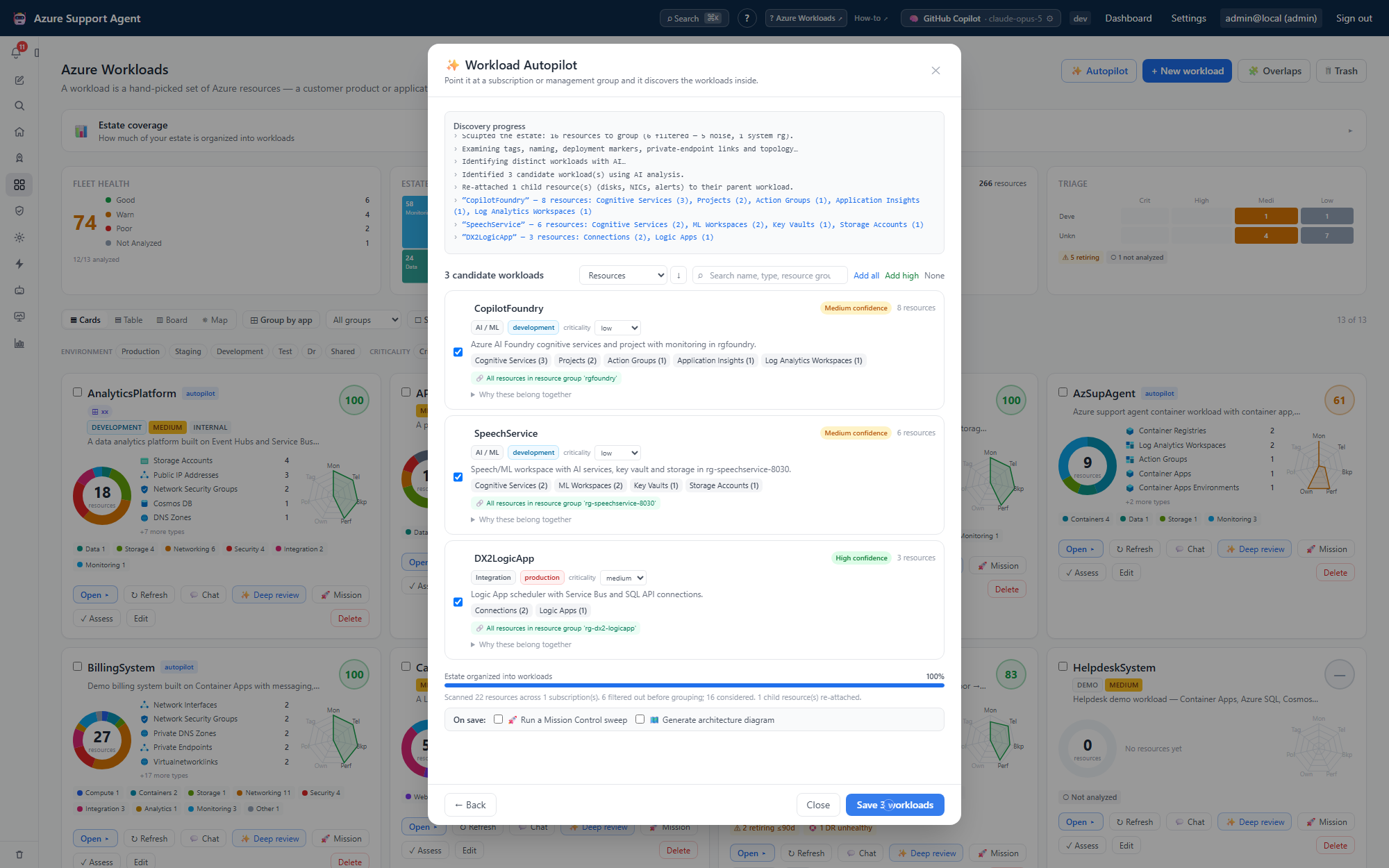The width and height of the screenshot is (1389, 868).
Task: Click Save 3 workloads button
Action: pos(895,805)
